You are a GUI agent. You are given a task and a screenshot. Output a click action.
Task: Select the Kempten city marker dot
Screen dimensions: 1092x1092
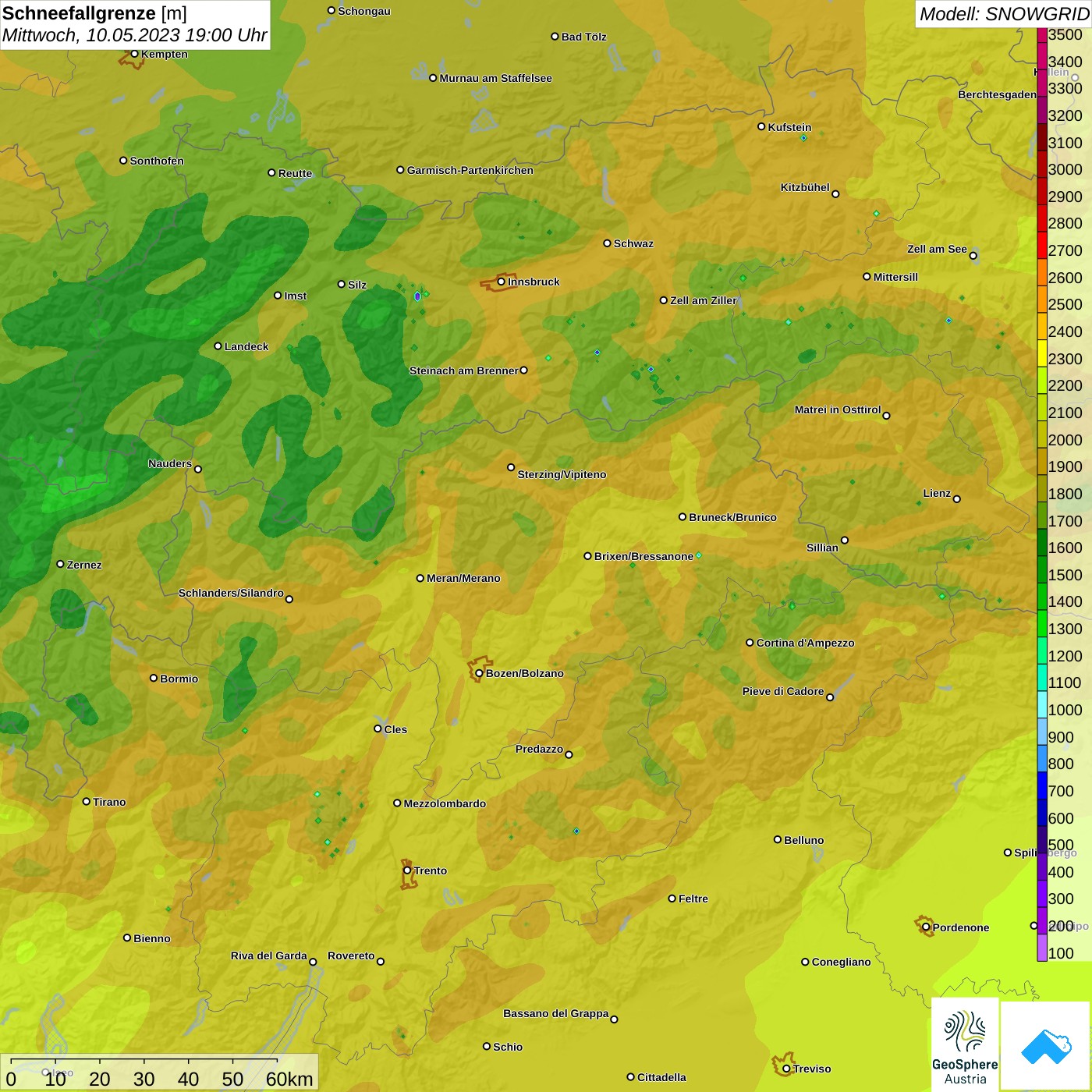point(134,54)
